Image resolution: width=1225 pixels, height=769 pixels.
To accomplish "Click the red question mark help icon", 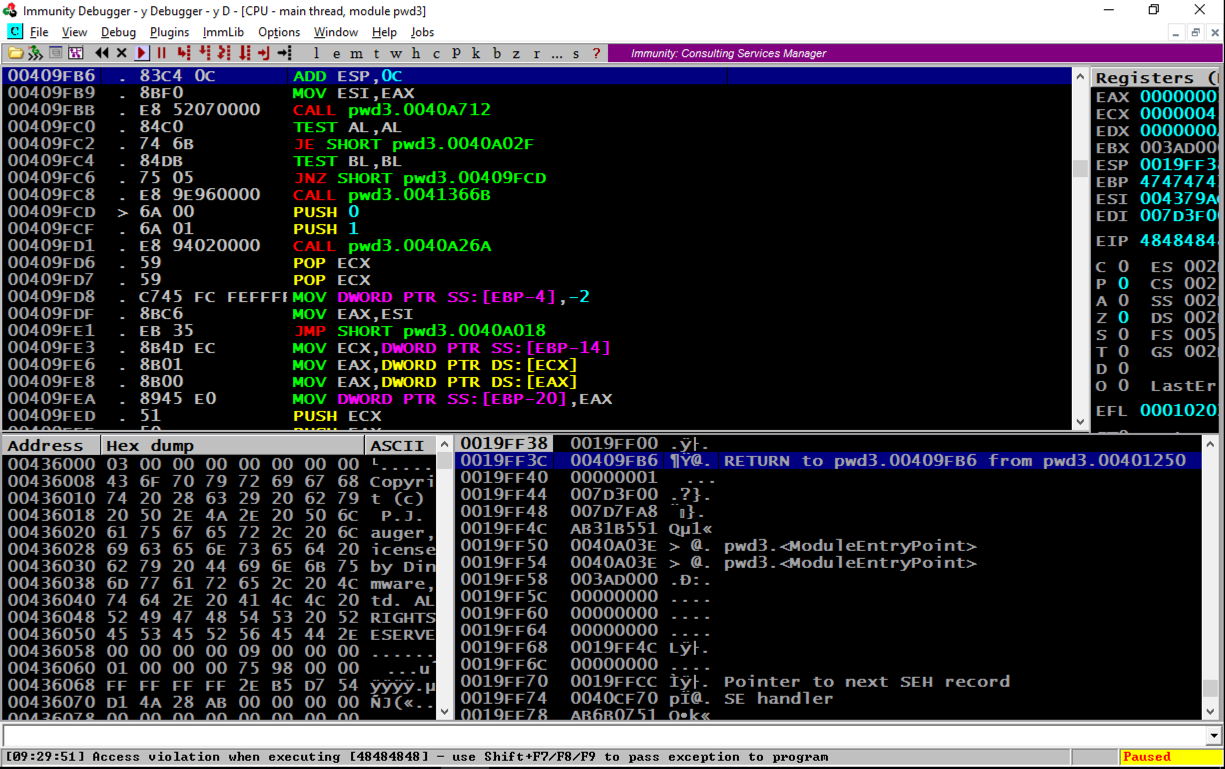I will coord(597,53).
